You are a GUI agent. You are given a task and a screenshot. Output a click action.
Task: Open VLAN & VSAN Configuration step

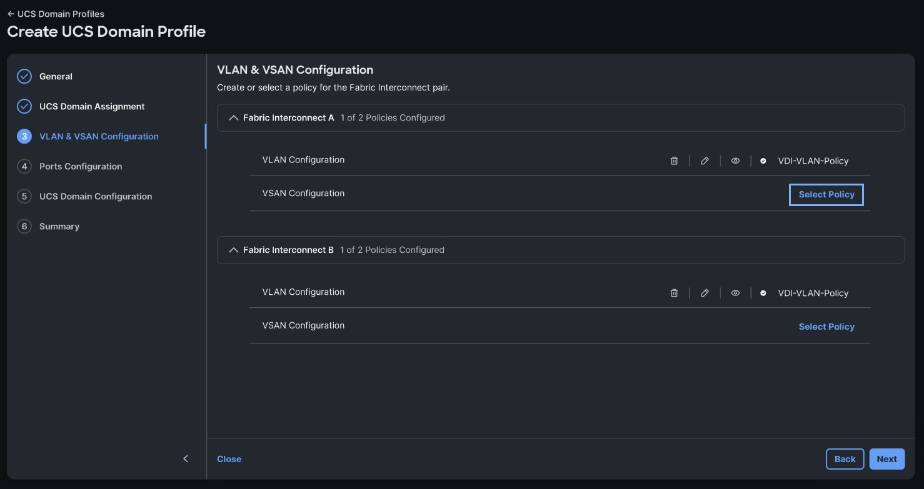tap(99, 137)
